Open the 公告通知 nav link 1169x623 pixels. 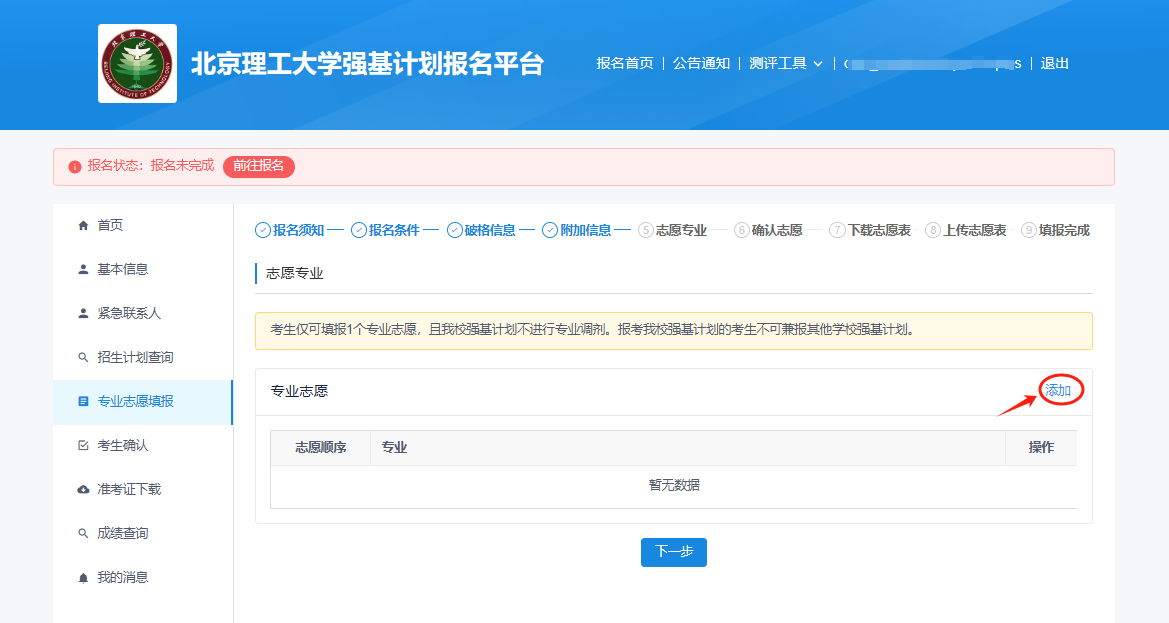702,63
